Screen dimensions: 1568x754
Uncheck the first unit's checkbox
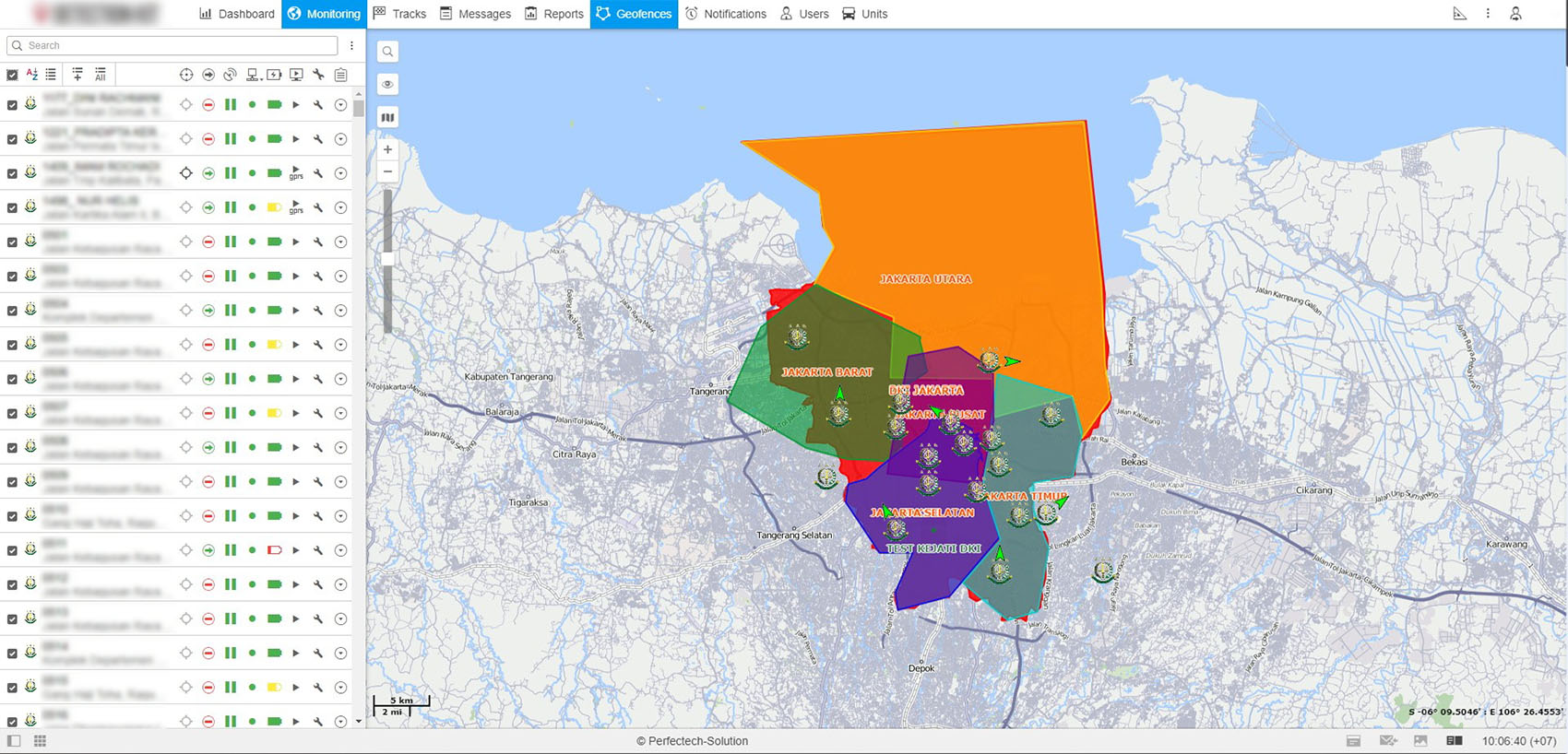tap(12, 105)
